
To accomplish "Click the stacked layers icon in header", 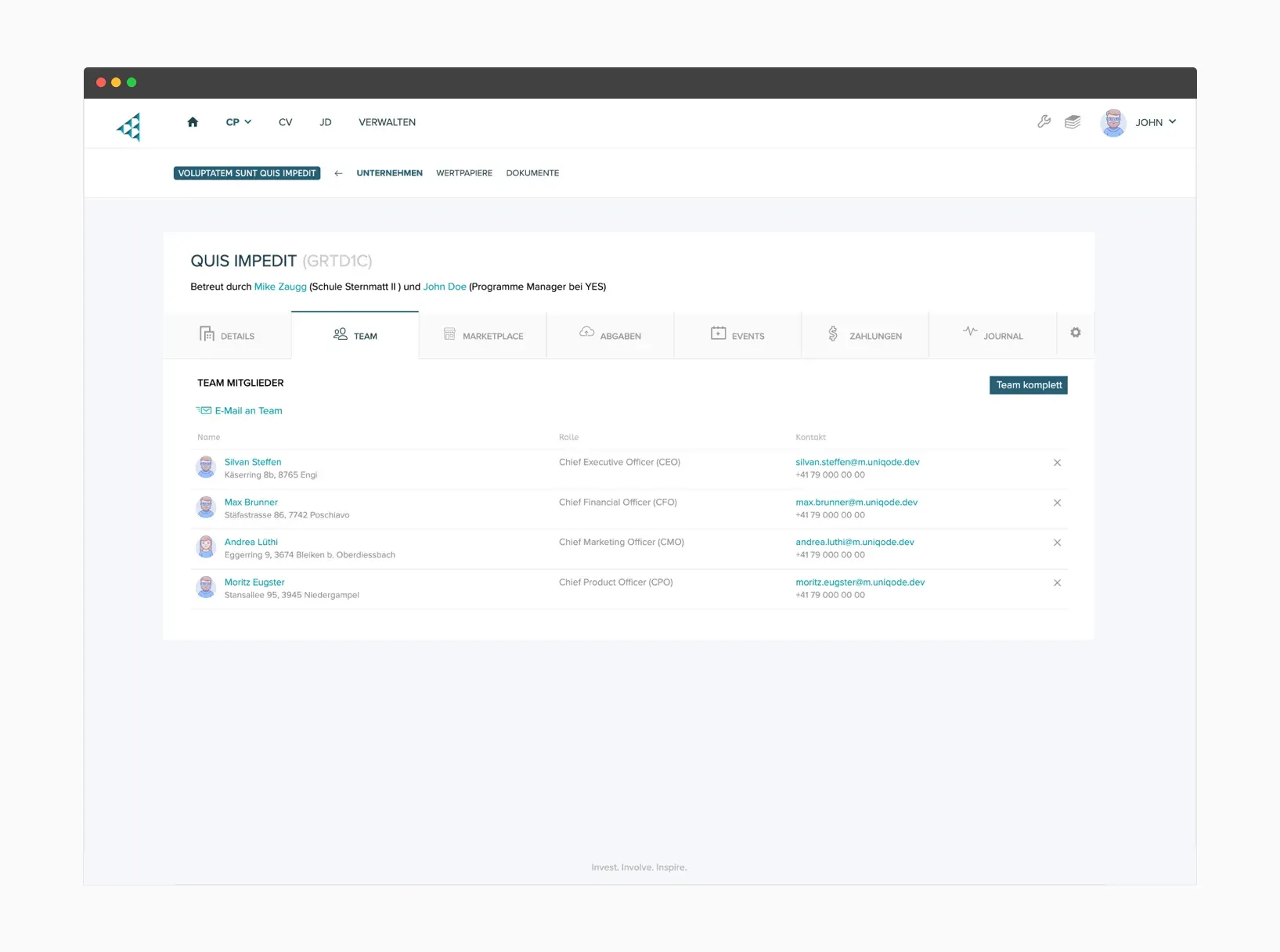I will click(x=1073, y=121).
